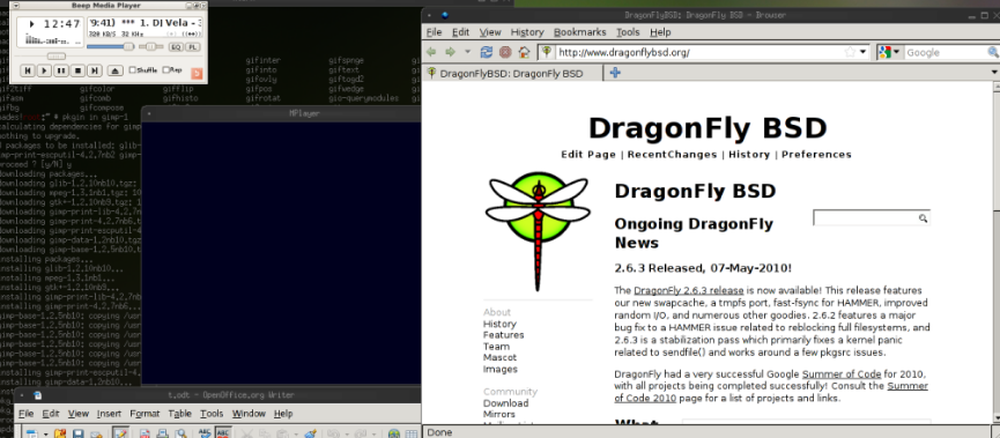This screenshot has height=438, width=1000.
Task: Open the EQ equalizer in Beep Media Player
Action: [x=175, y=47]
